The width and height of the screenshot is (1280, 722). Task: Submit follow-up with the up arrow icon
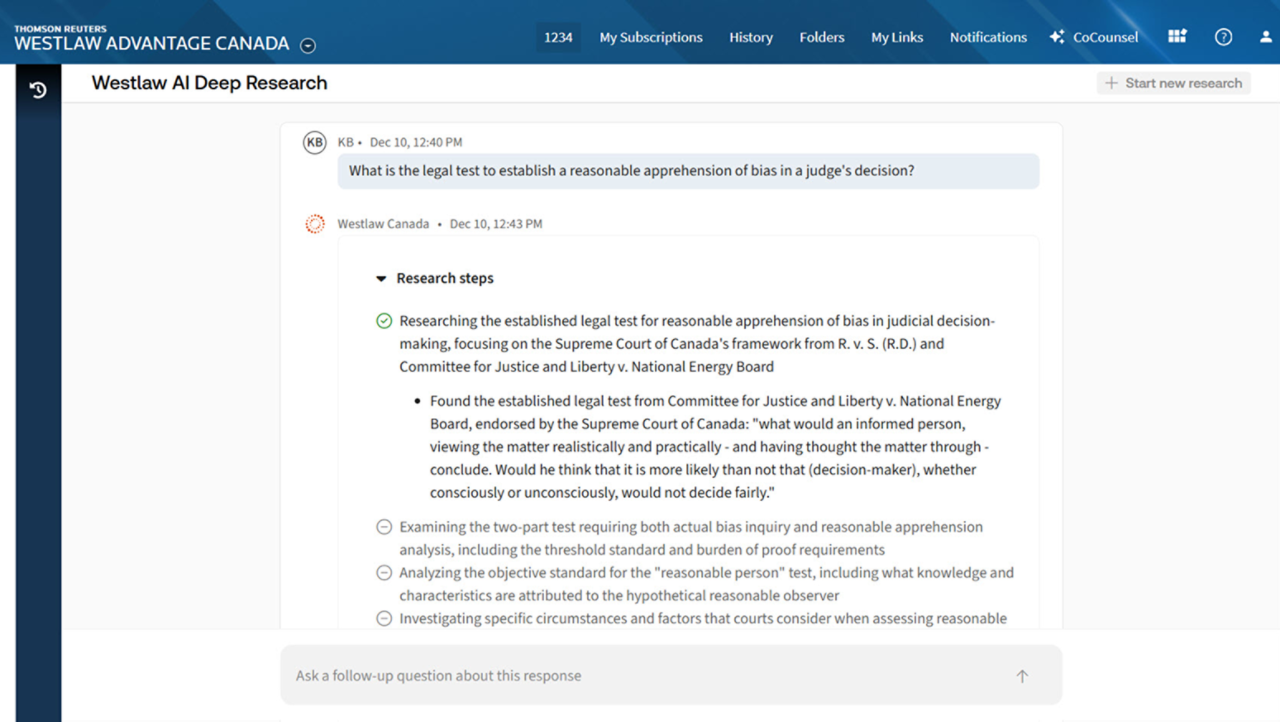pyautogui.click(x=1022, y=676)
